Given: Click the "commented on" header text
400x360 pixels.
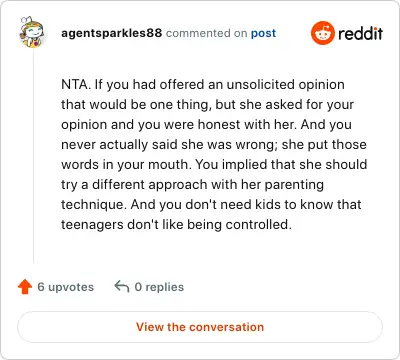Looking at the screenshot, I should (206, 33).
